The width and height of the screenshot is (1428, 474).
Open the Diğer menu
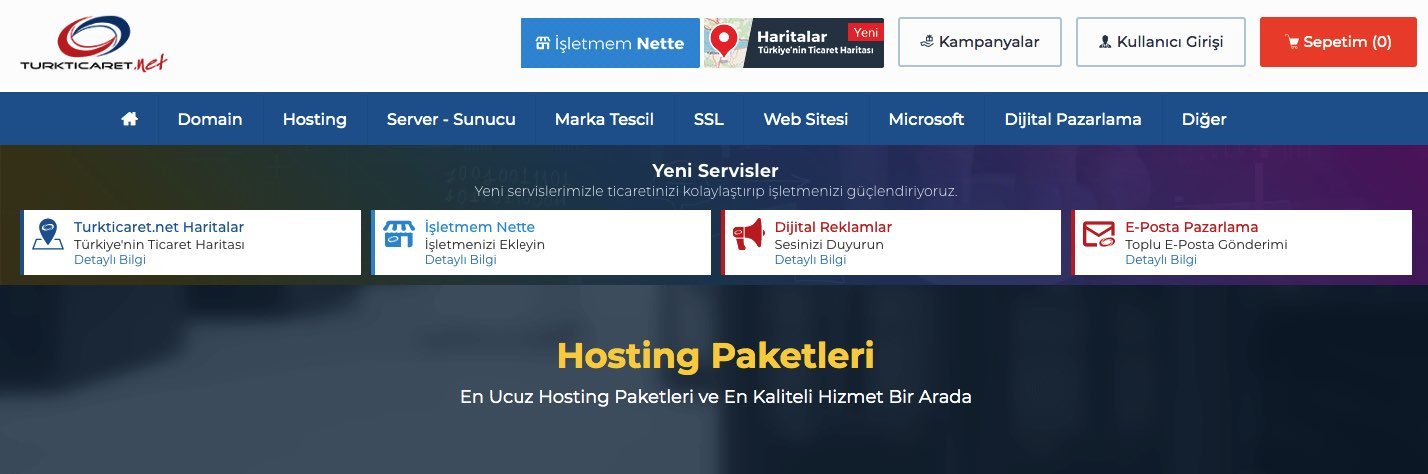[1204, 119]
